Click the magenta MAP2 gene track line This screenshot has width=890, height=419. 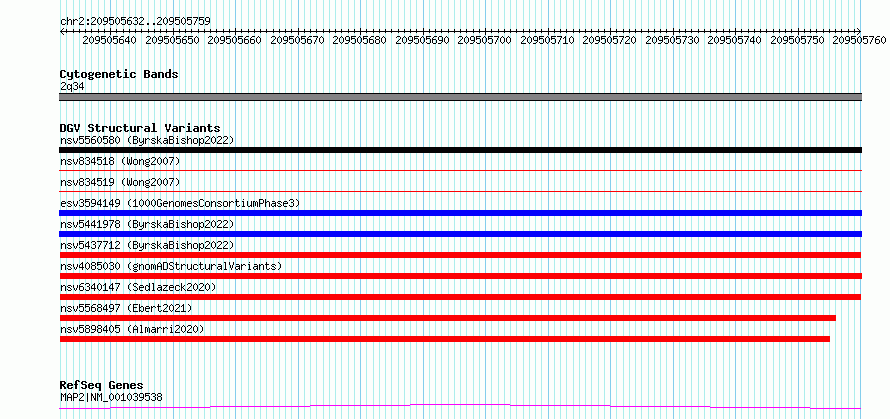[x=460, y=406]
